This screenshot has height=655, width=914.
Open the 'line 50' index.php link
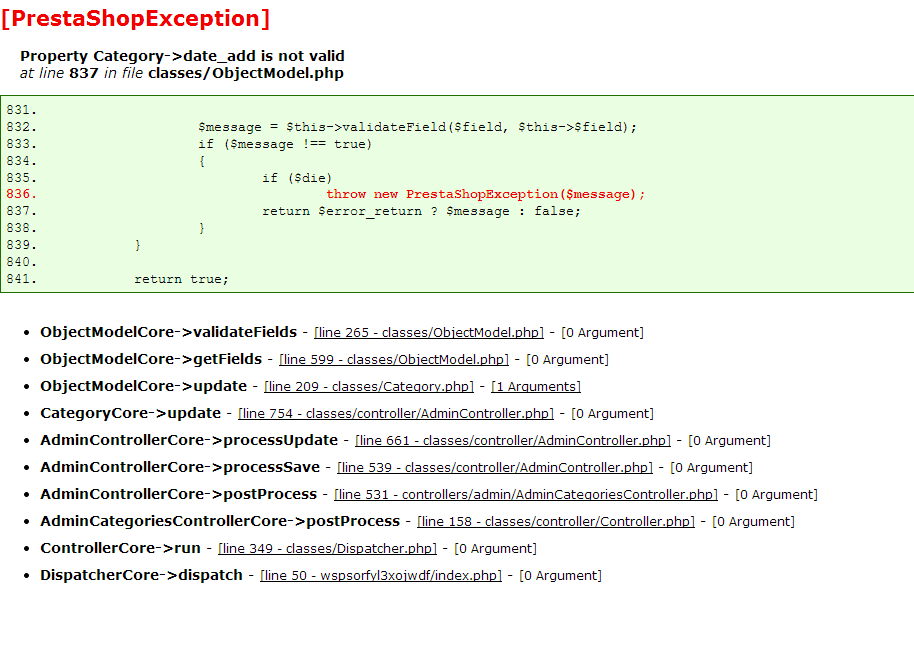coord(381,576)
